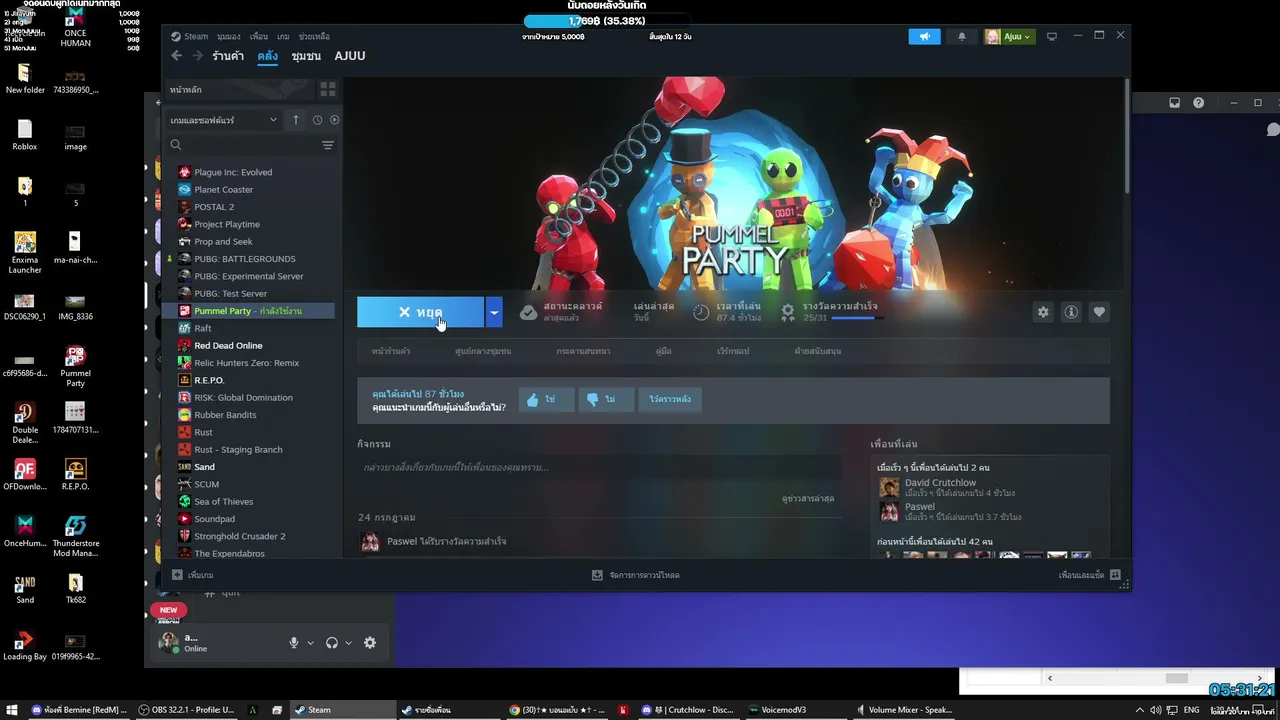Open the discussions tab
The image size is (1280, 720).
click(583, 351)
